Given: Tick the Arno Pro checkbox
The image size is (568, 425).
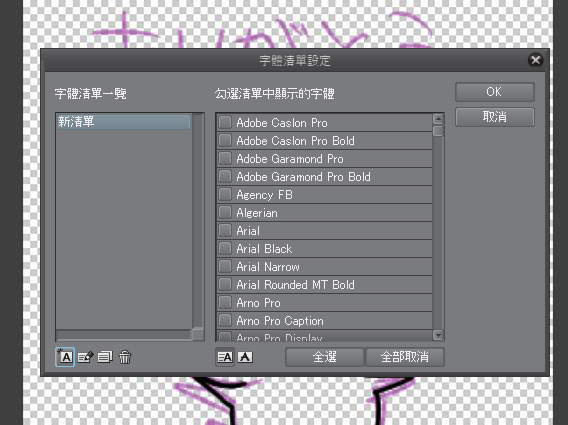Looking at the screenshot, I should tap(225, 303).
